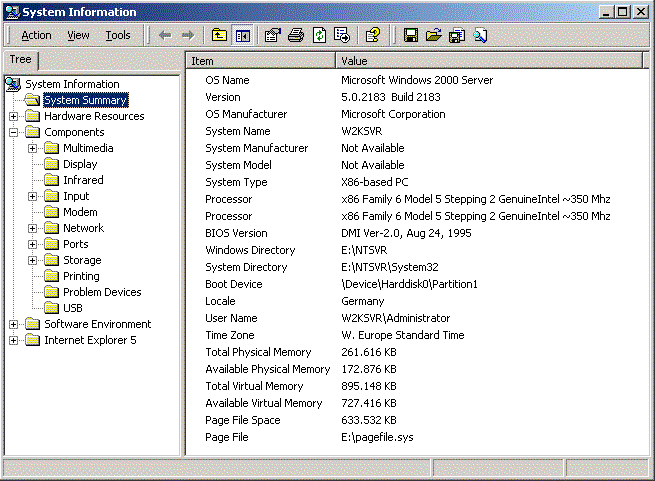Click the Save Text Report icon
Viewport: 655px width, 481px height.
(457, 36)
